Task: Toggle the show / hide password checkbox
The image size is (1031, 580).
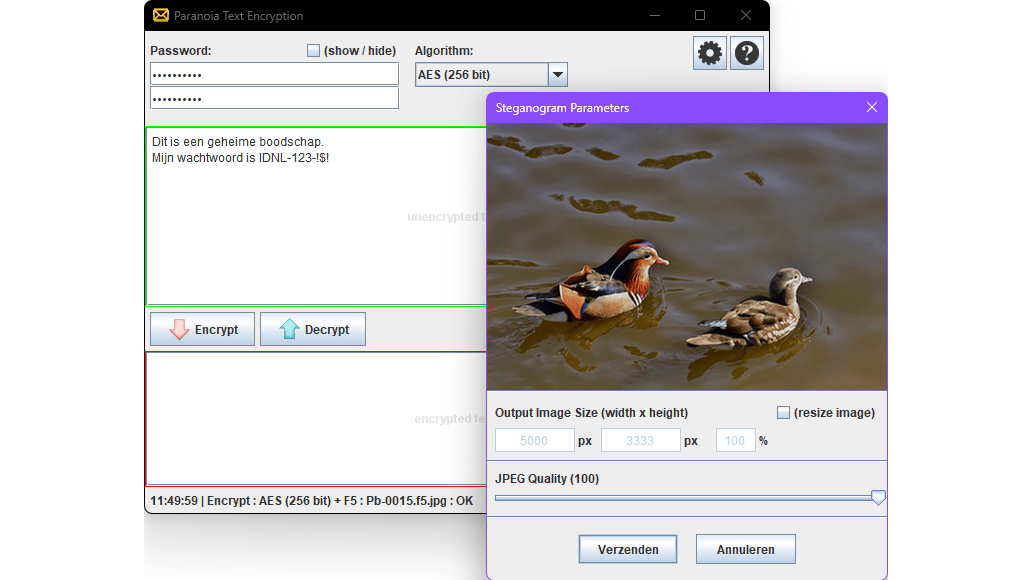Action: coord(313,51)
